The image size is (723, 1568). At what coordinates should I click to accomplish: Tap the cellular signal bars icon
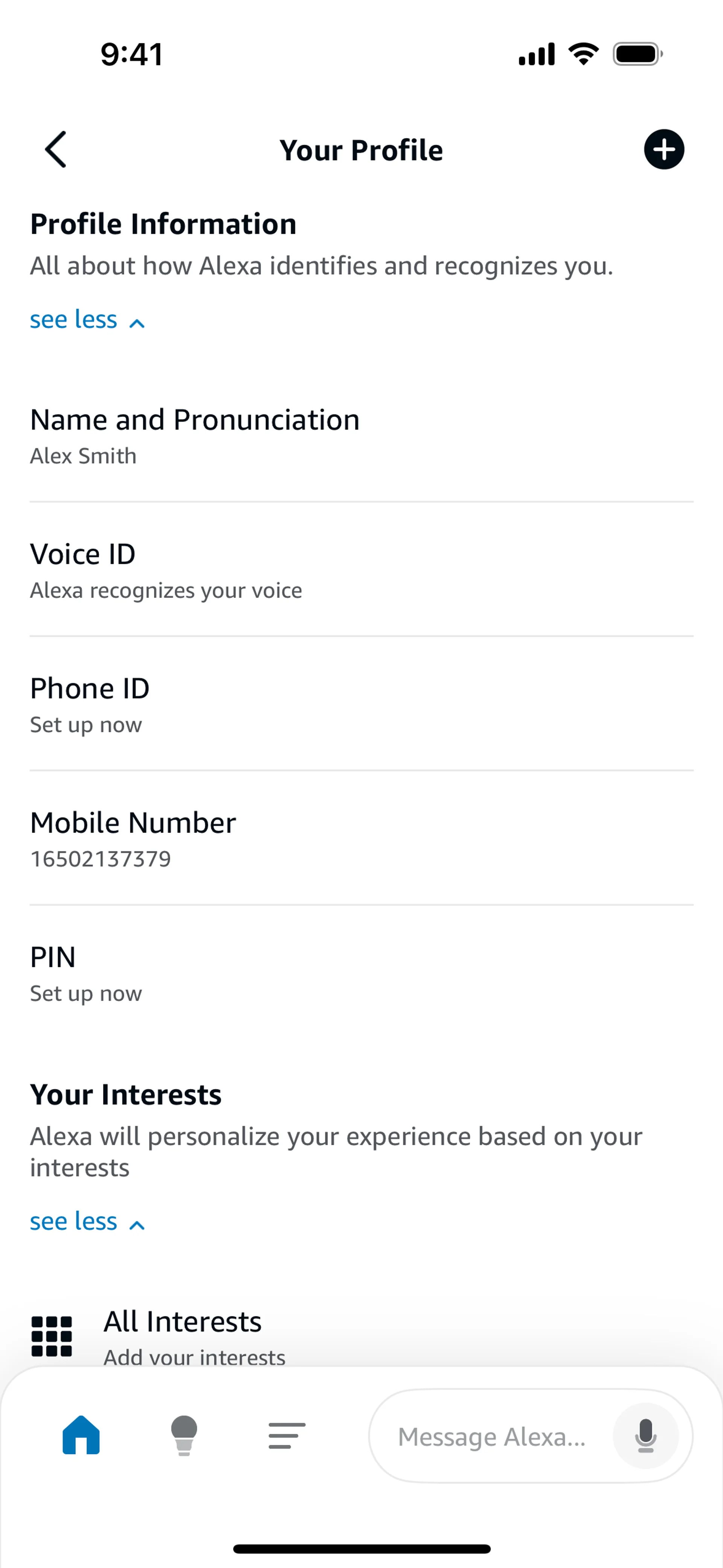tap(536, 54)
